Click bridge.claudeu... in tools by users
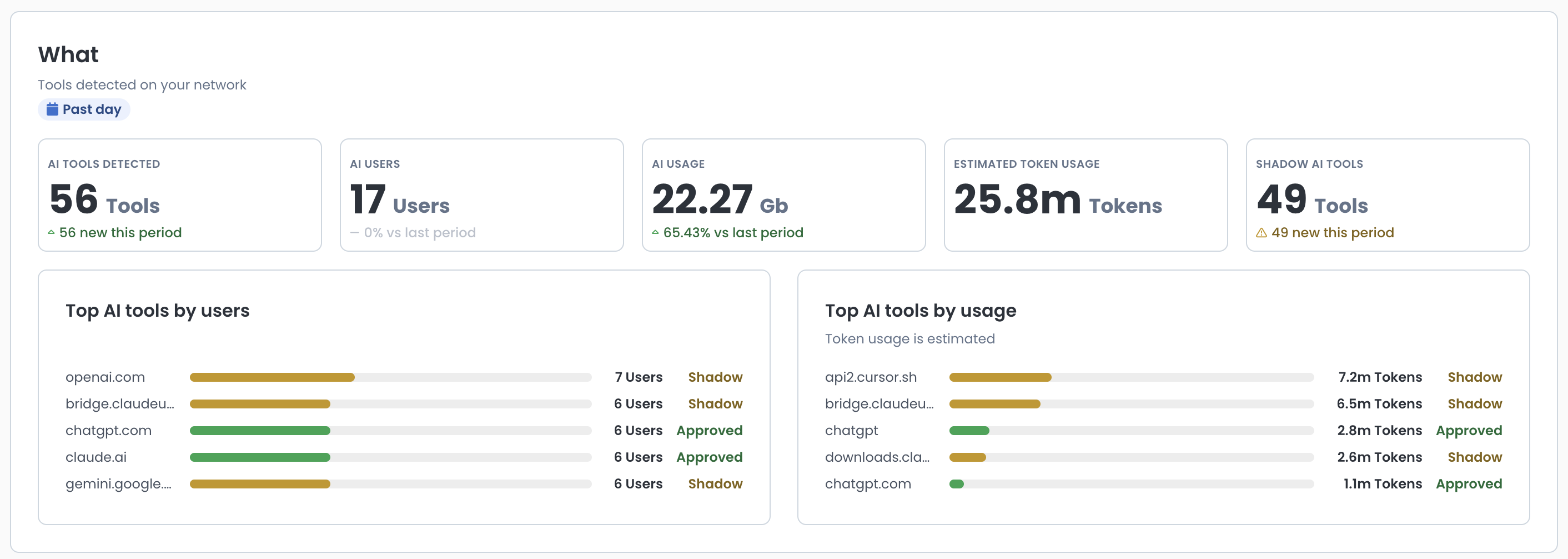Image resolution: width=1568 pixels, height=559 pixels. pos(120,404)
